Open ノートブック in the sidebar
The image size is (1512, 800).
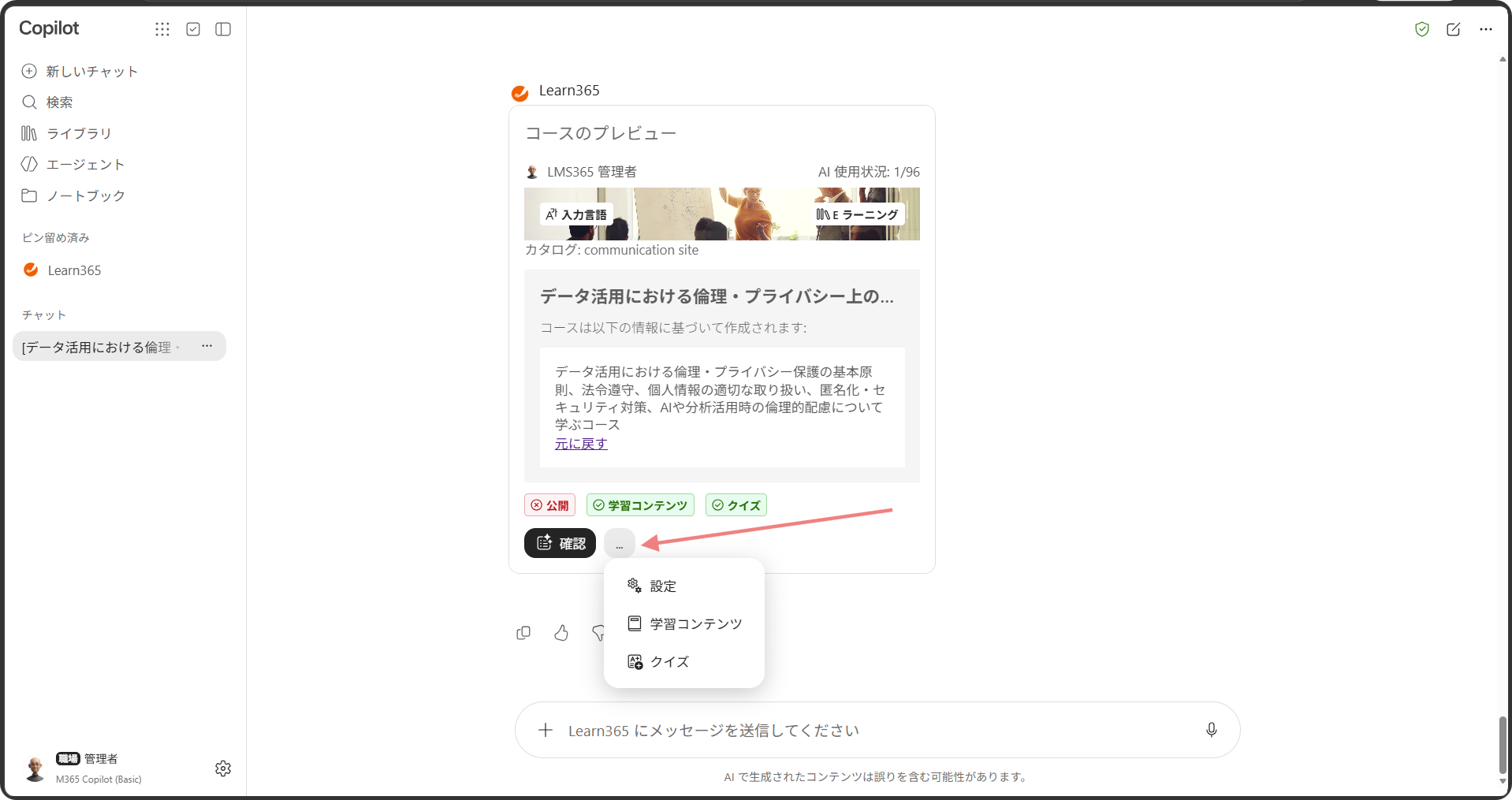[x=73, y=195]
